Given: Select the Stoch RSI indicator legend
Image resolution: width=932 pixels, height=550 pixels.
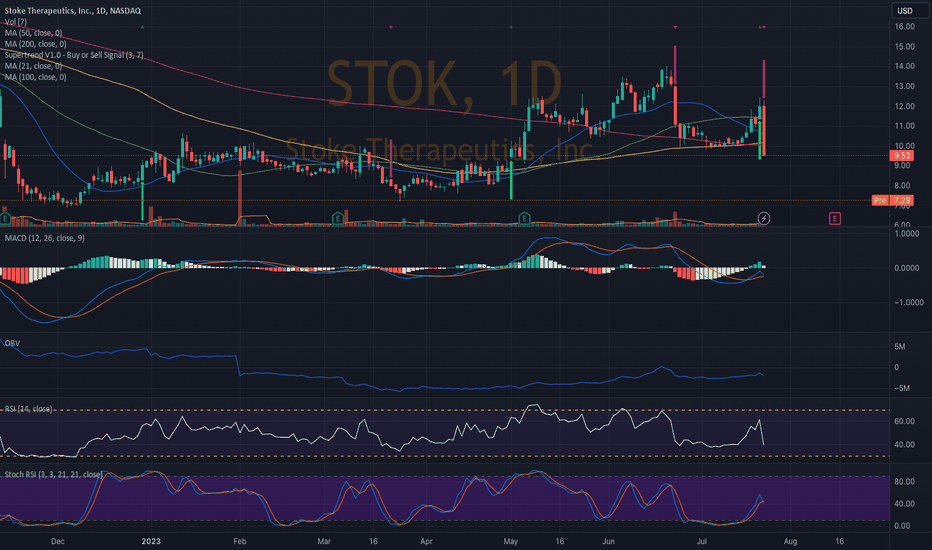Looking at the screenshot, I should click(53, 474).
